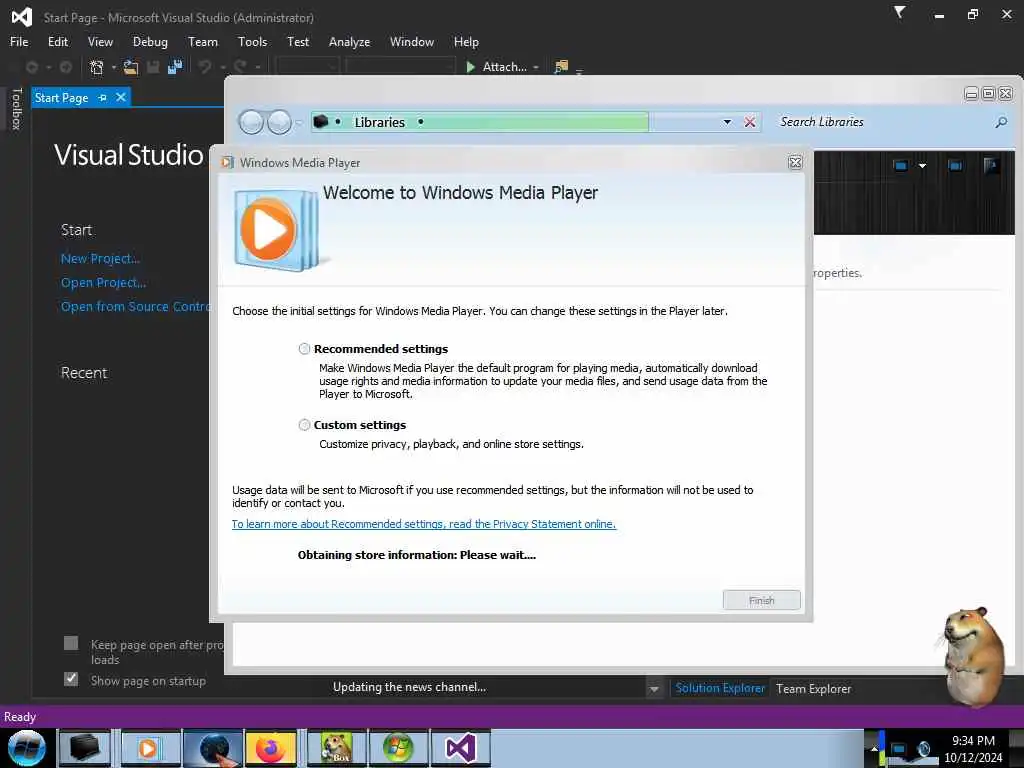
Task: Click the Back button in Libraries window
Action: tap(251, 122)
